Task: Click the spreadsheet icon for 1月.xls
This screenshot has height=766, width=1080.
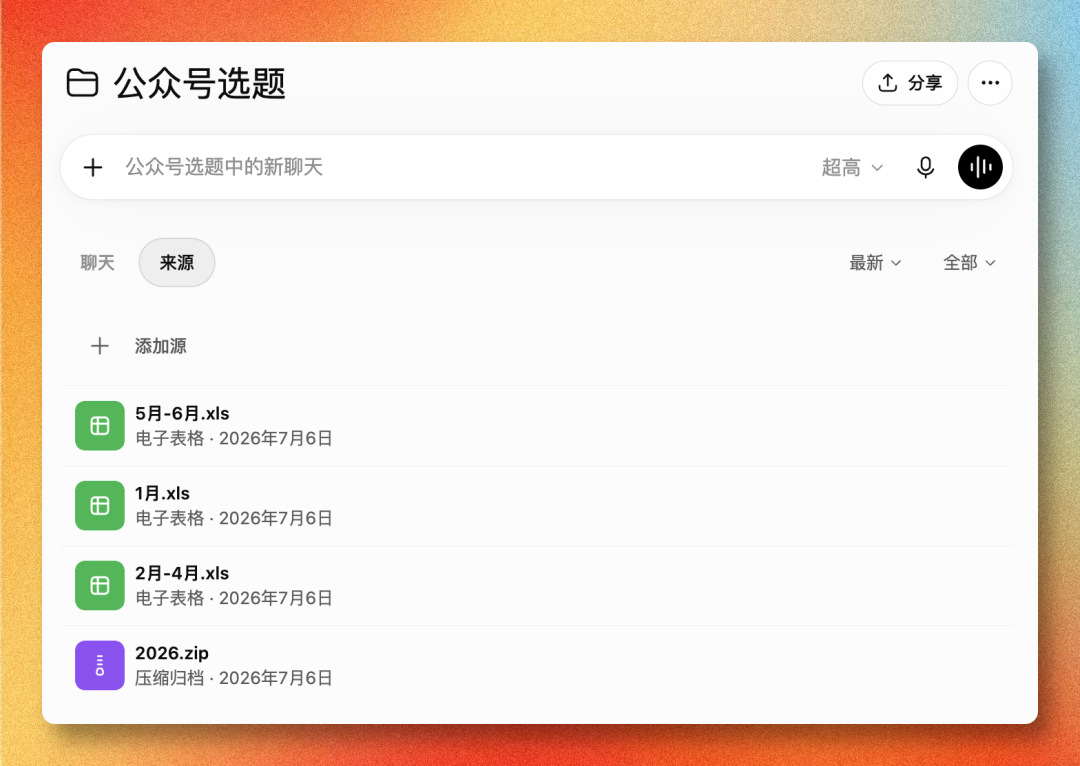Action: [100, 506]
